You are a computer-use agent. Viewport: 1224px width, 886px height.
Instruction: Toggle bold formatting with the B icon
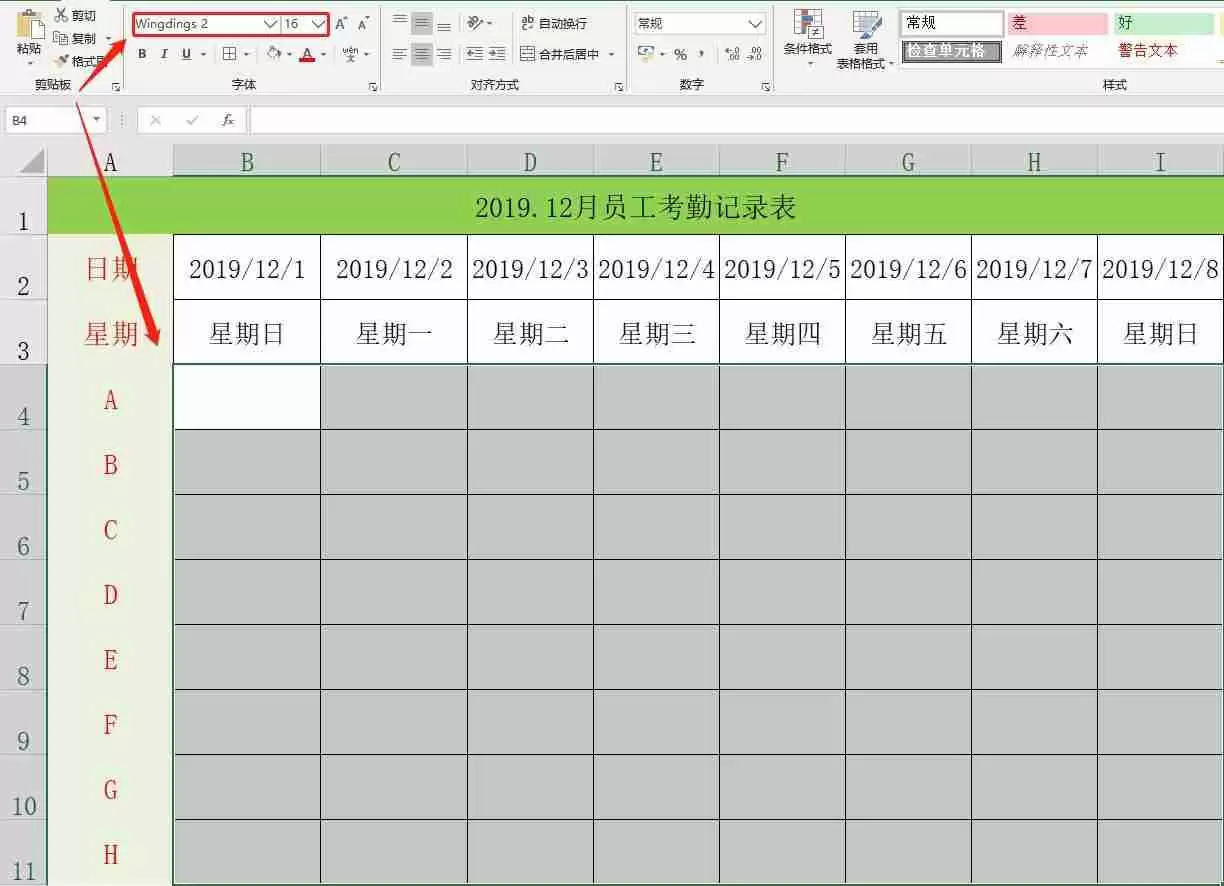coord(141,54)
